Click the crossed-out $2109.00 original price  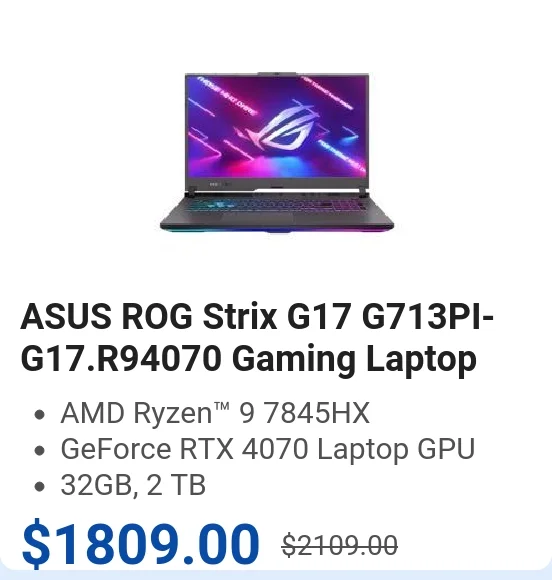(x=339, y=545)
